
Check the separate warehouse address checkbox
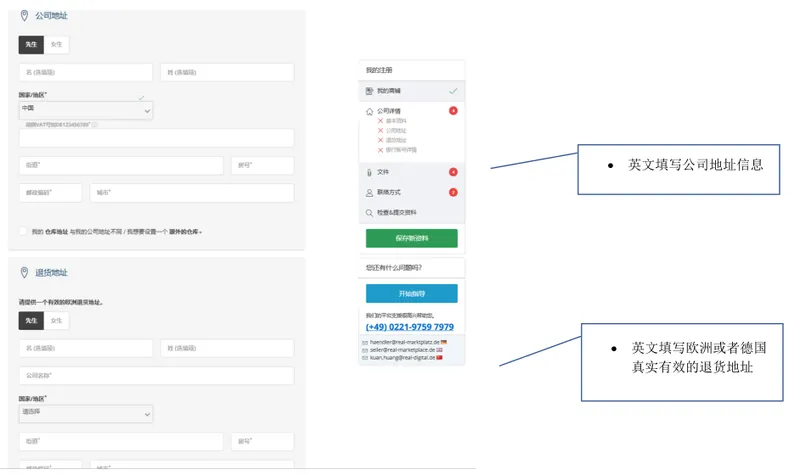[x=23, y=231]
